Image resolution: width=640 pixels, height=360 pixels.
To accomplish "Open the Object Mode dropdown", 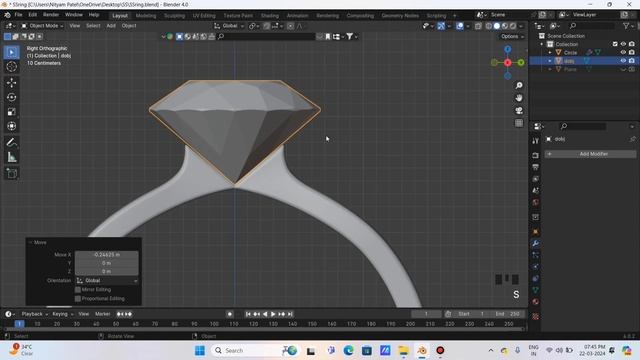I will [42, 26].
